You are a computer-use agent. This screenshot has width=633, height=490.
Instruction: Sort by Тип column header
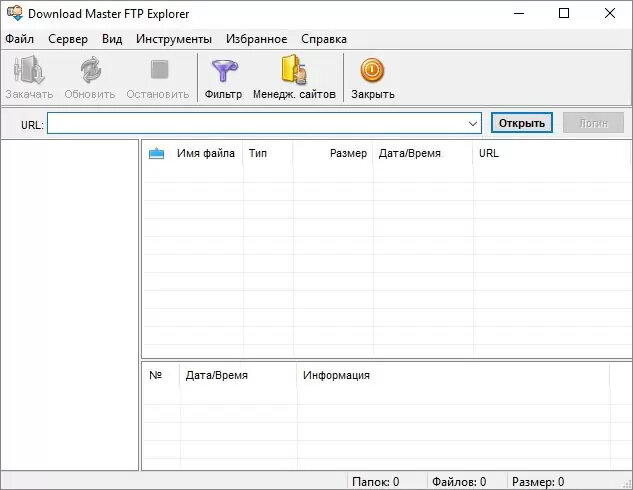pos(258,153)
